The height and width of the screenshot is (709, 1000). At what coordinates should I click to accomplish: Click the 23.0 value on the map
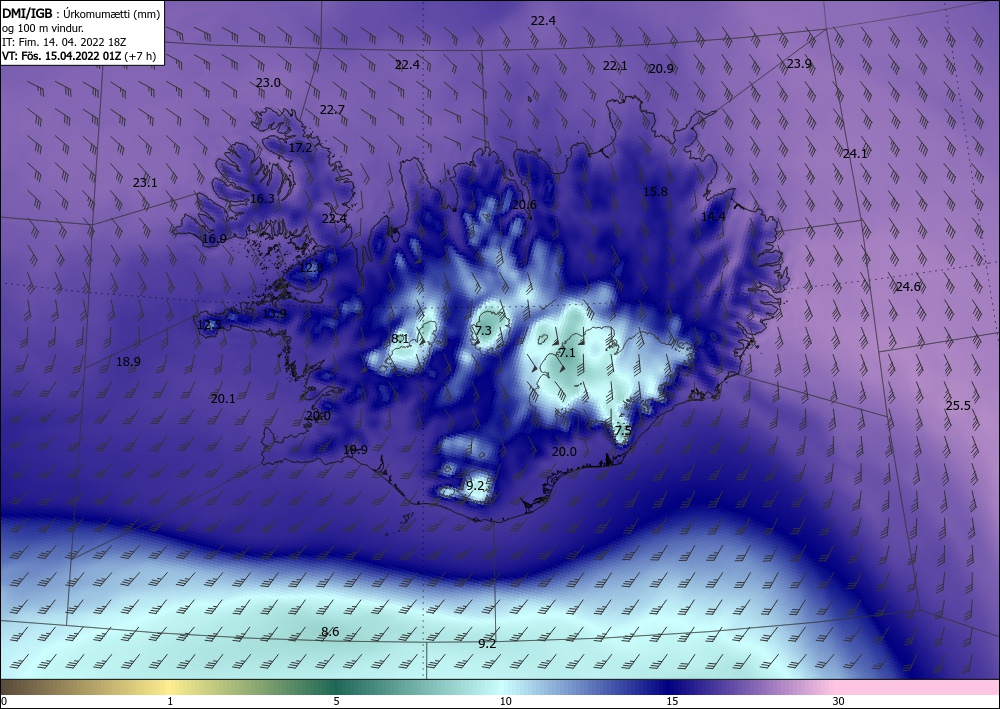coord(268,83)
